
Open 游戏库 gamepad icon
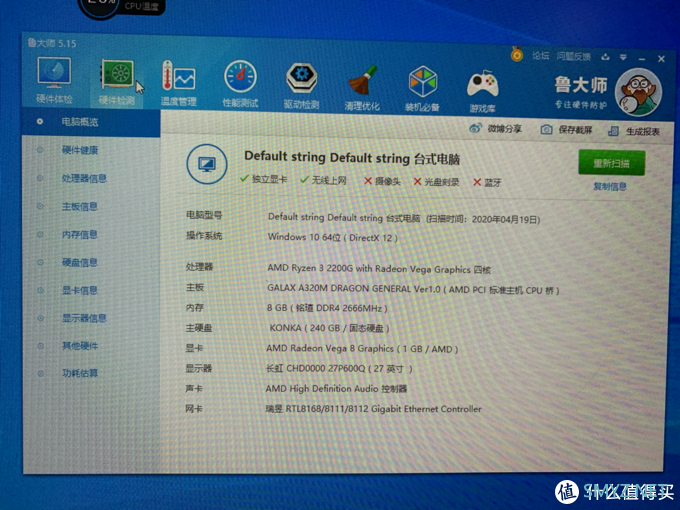click(483, 90)
